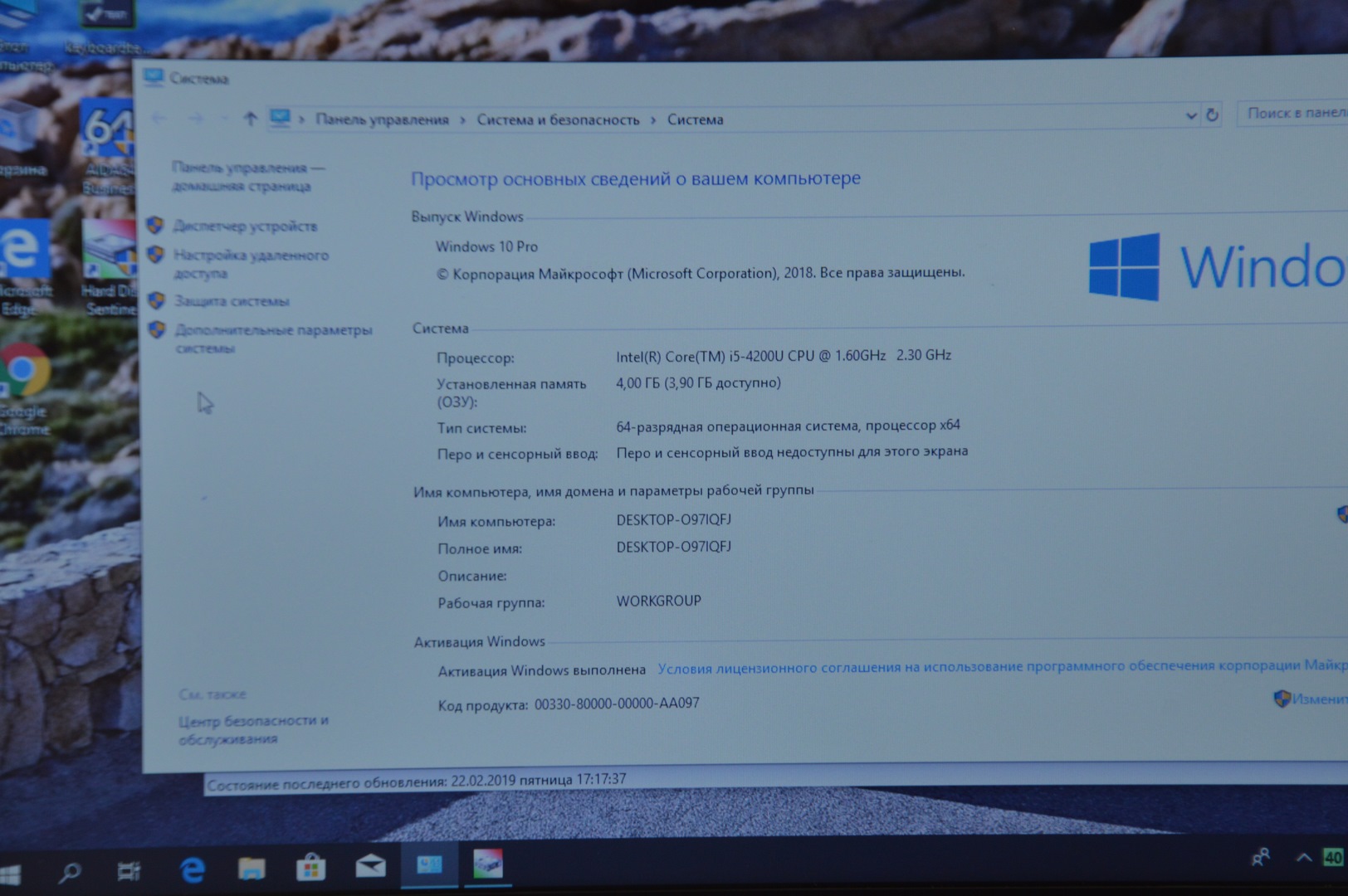Expand chevron after computer icon in breadcrumb

pyautogui.click(x=301, y=119)
